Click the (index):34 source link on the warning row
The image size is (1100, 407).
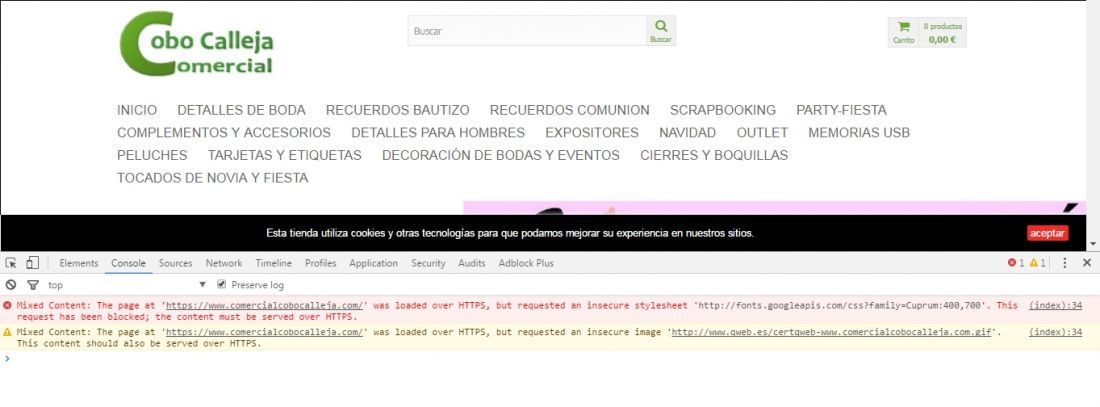pyautogui.click(x=1055, y=332)
